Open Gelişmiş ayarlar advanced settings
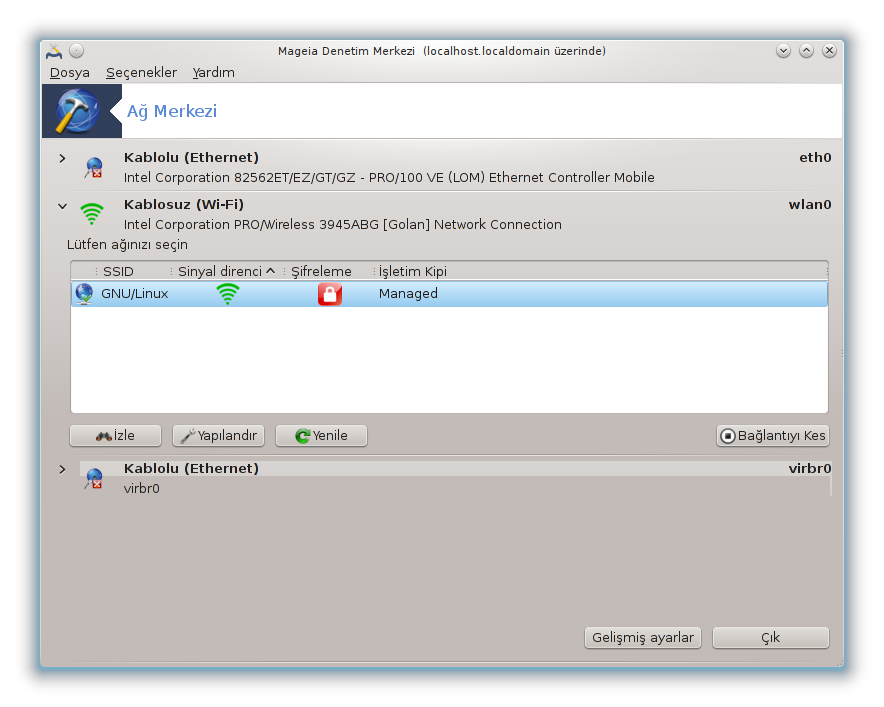Screen dimensions: 884x707 [643, 638]
